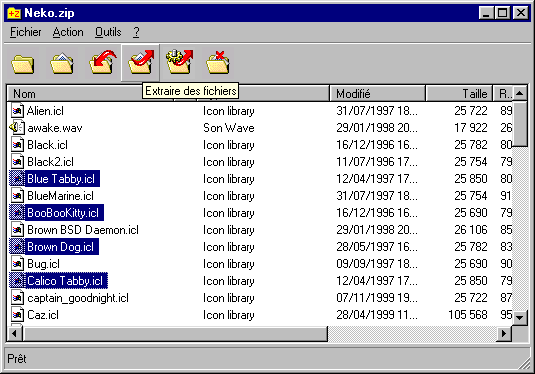Viewport: 535px width, 374px height.
Task: Click the open archive toolbar icon
Action: (62, 63)
